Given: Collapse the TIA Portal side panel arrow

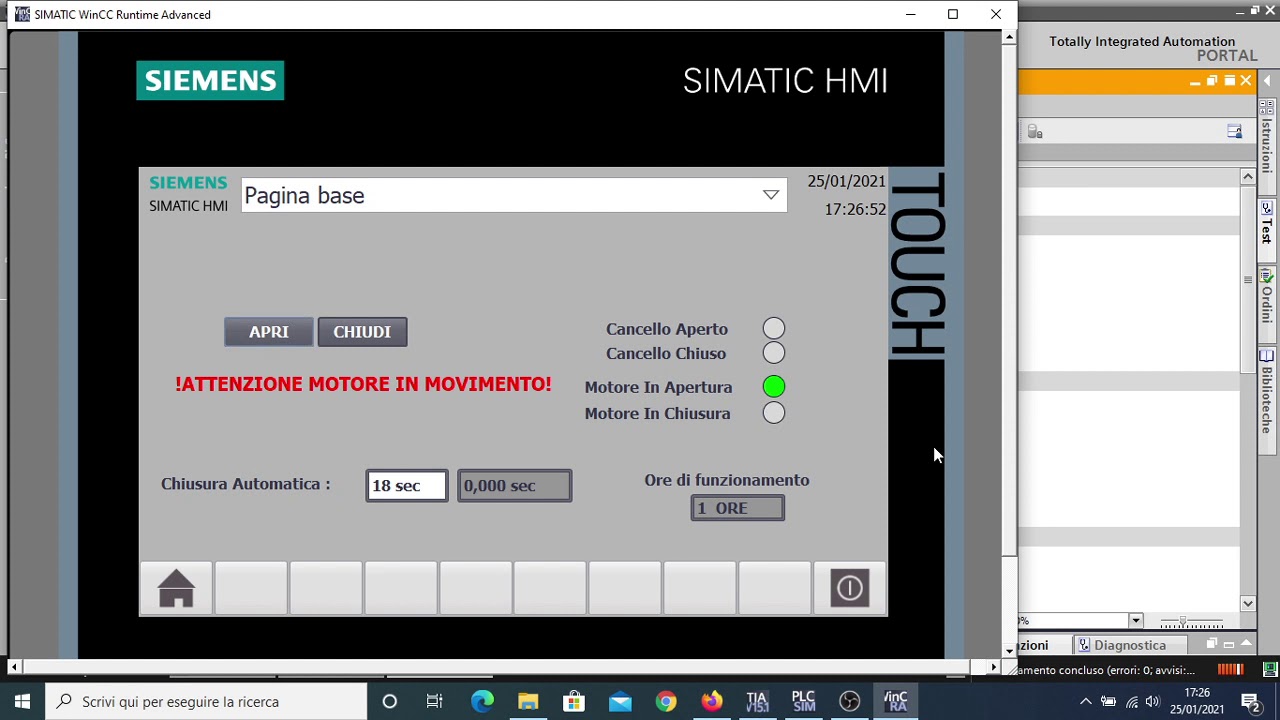Looking at the screenshot, I should [1267, 81].
